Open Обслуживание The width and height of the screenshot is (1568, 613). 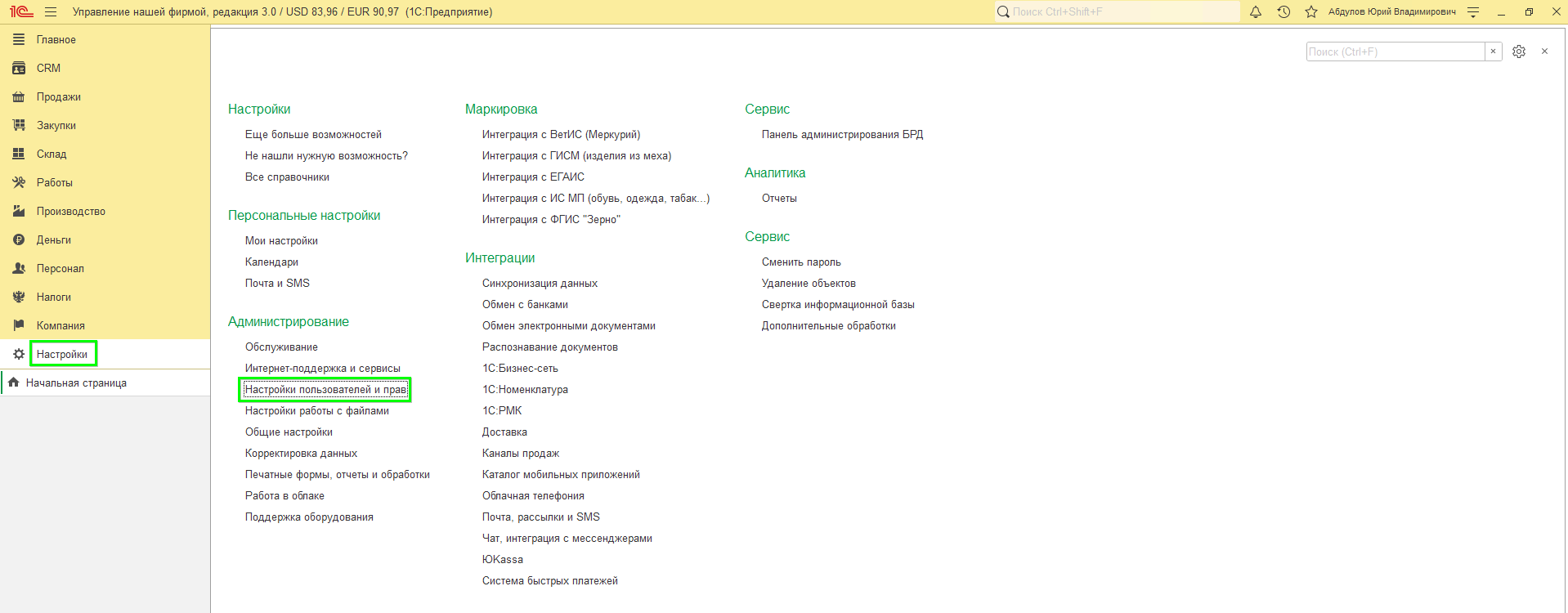coord(281,347)
